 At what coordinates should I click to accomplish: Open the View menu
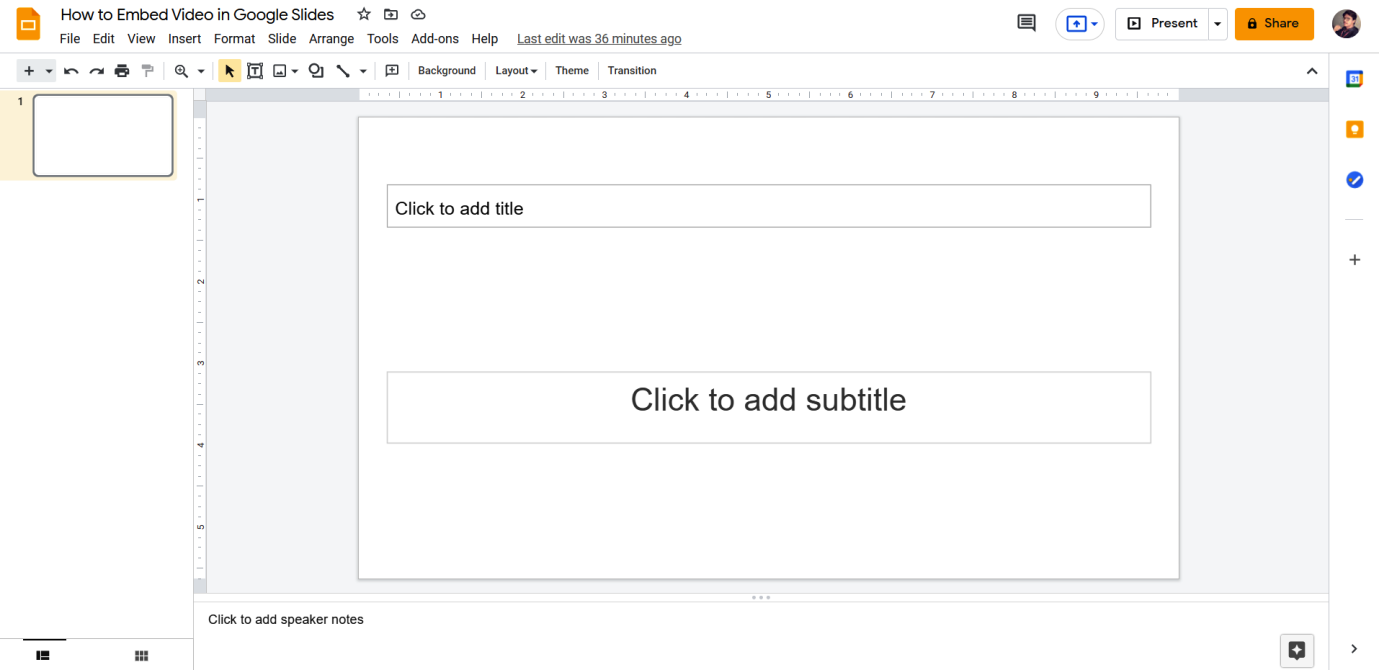(x=141, y=39)
